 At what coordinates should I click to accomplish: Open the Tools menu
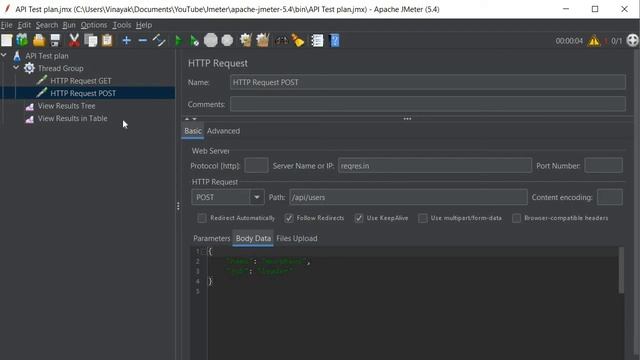click(x=122, y=25)
